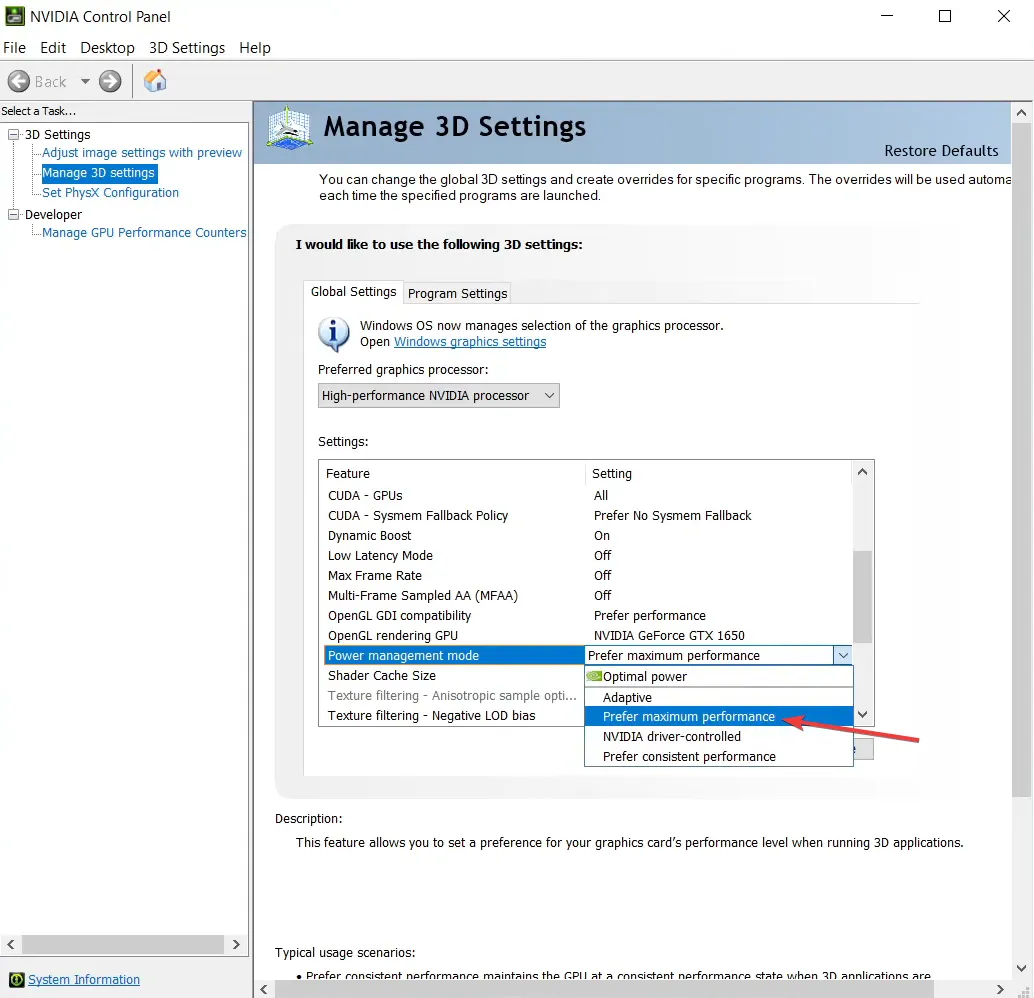Click the Forward arrow icon
The height and width of the screenshot is (998, 1034).
[x=110, y=81]
